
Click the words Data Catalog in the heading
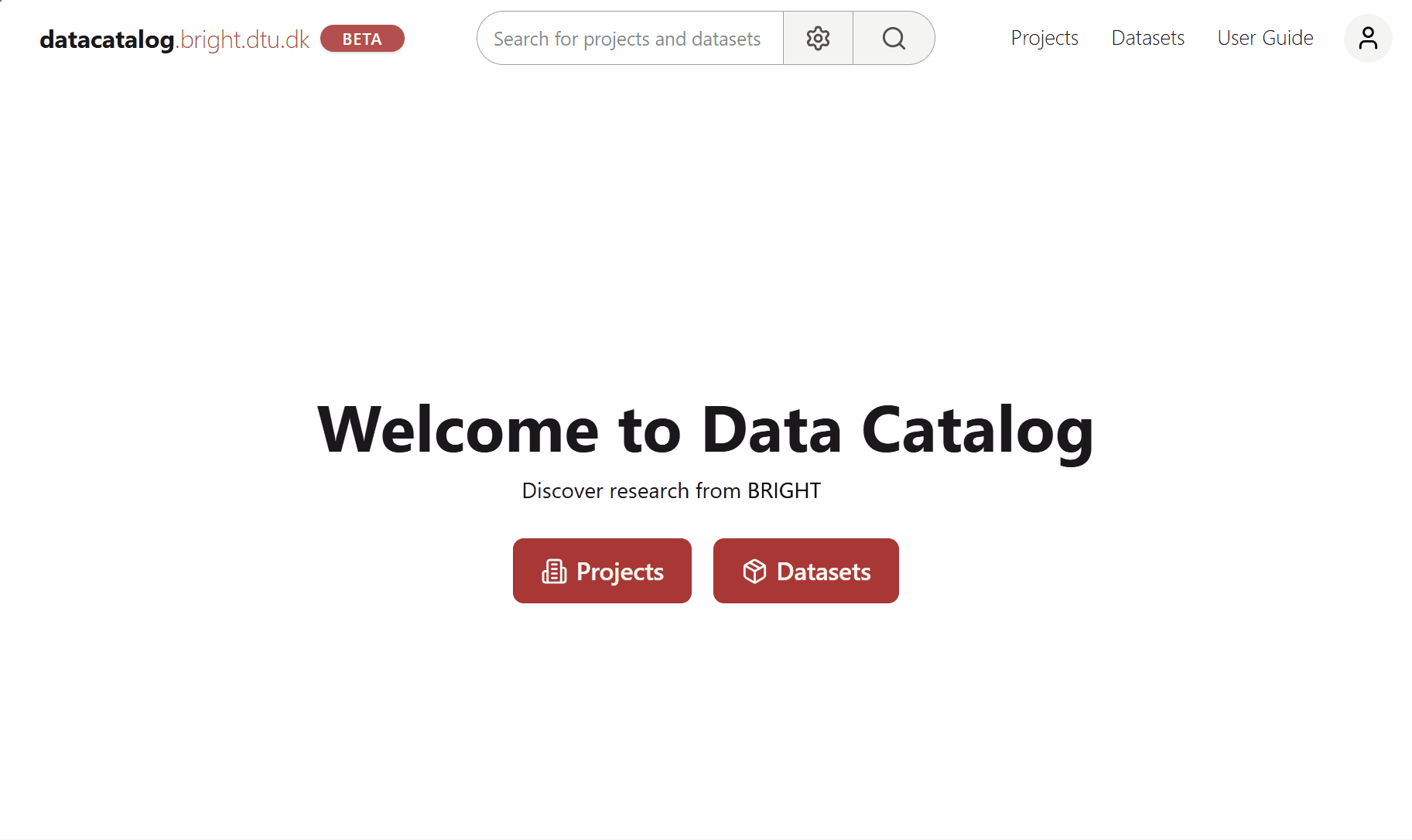coord(897,430)
